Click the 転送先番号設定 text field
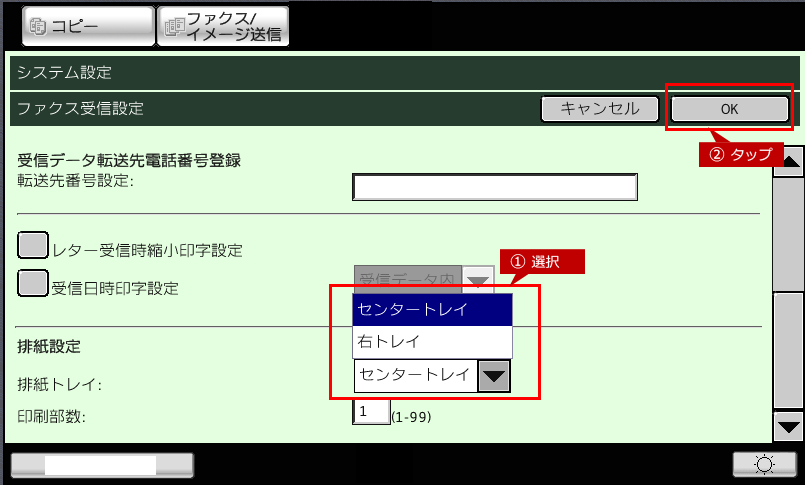Image resolution: width=805 pixels, height=485 pixels. pos(495,187)
